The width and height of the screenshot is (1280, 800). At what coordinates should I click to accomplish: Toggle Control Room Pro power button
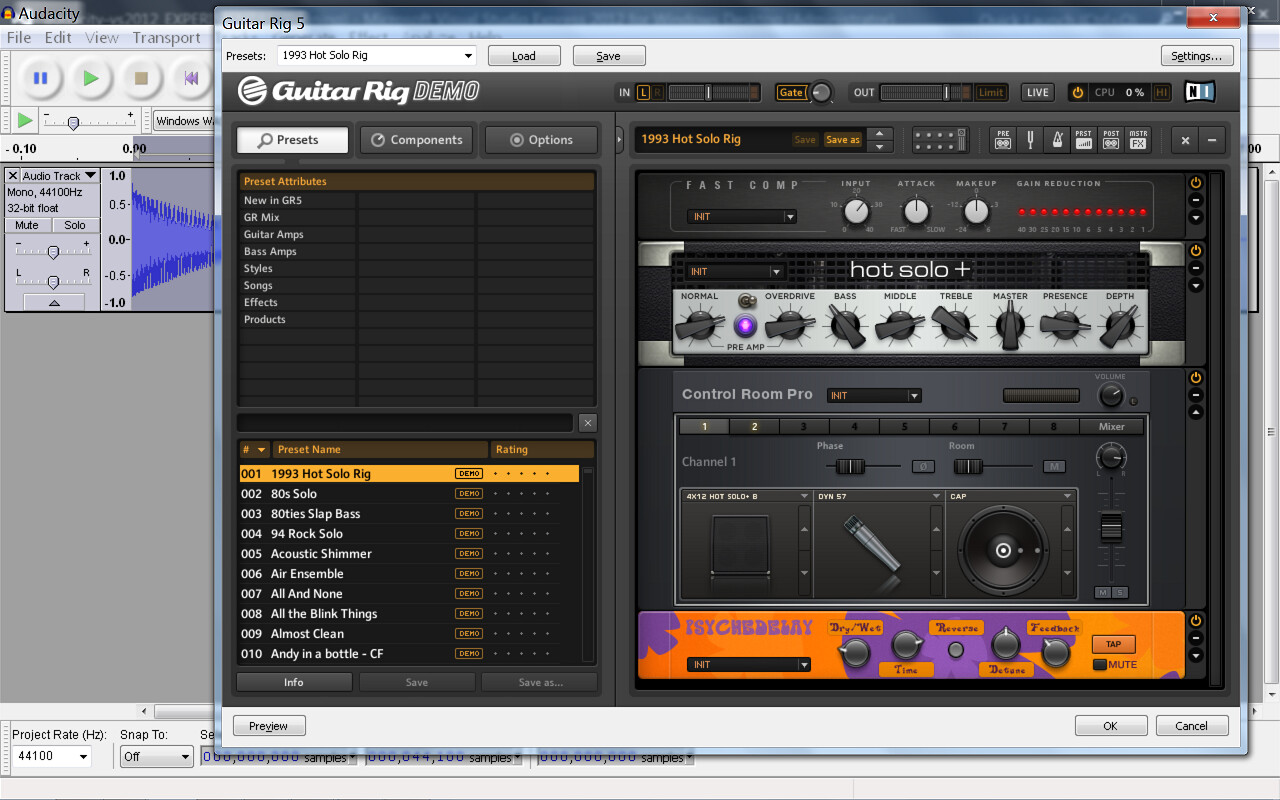1196,378
